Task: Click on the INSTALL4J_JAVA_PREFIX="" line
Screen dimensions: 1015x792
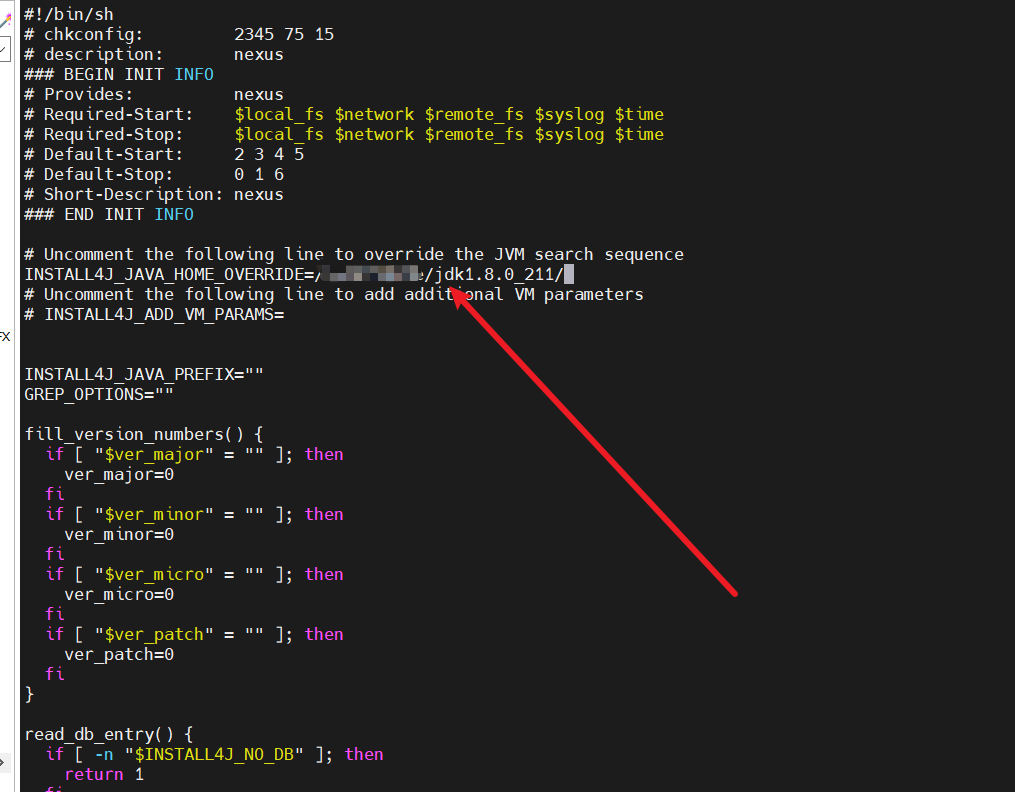Action: [144, 374]
